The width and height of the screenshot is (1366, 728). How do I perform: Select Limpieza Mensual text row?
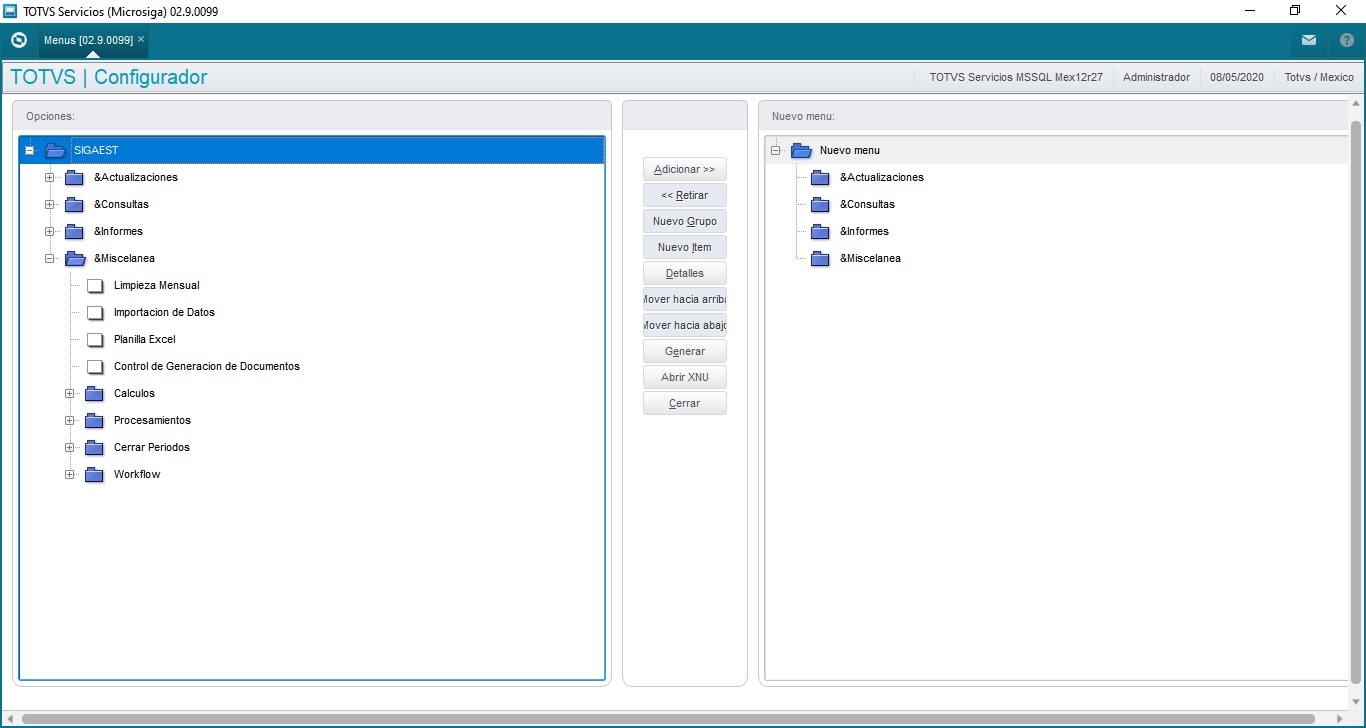pyautogui.click(x=157, y=285)
